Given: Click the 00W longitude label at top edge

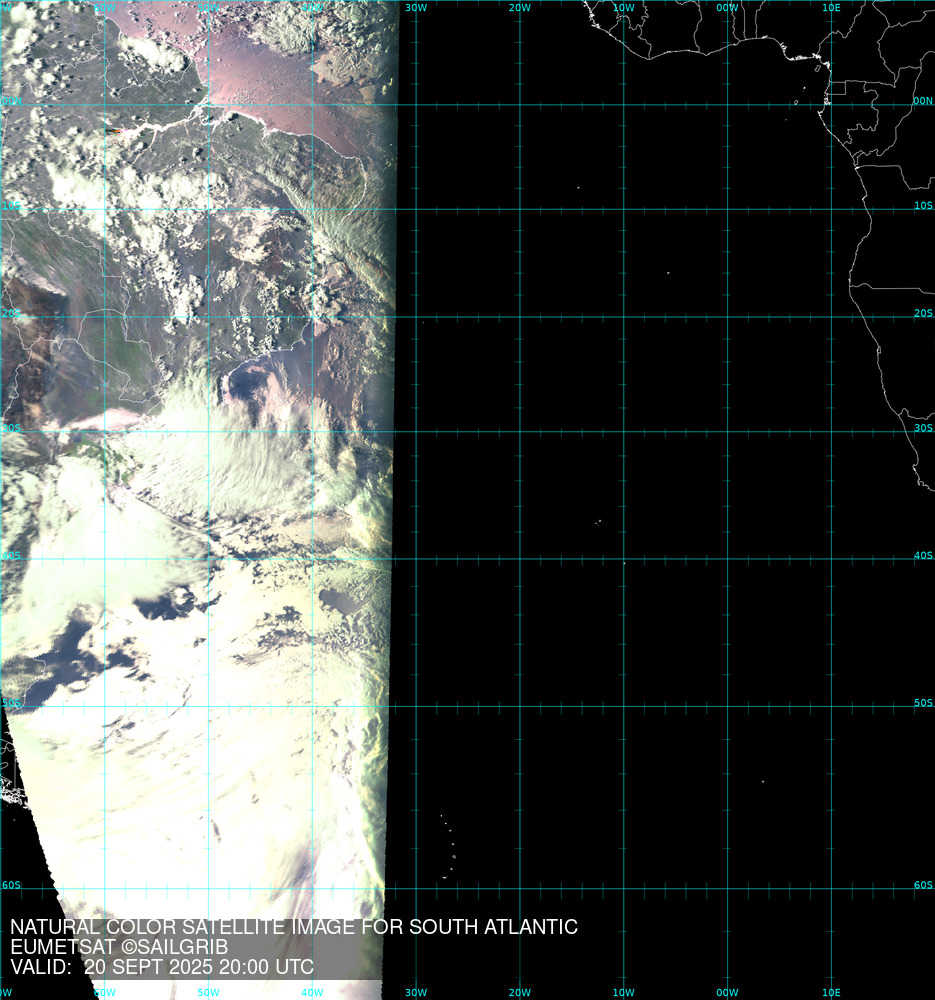Looking at the screenshot, I should coord(727,8).
